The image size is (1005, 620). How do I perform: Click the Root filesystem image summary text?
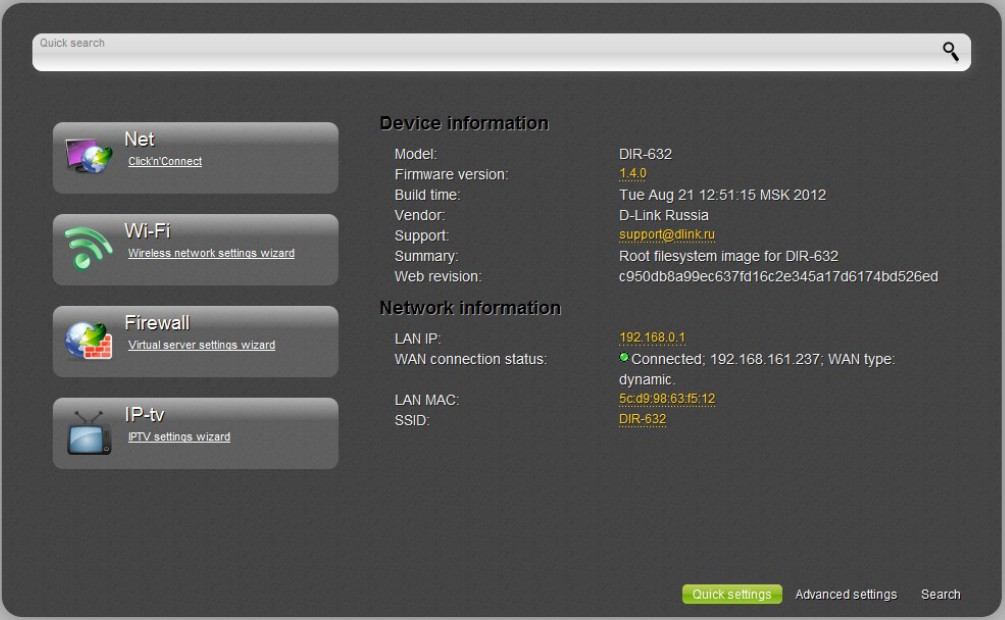click(x=728, y=256)
